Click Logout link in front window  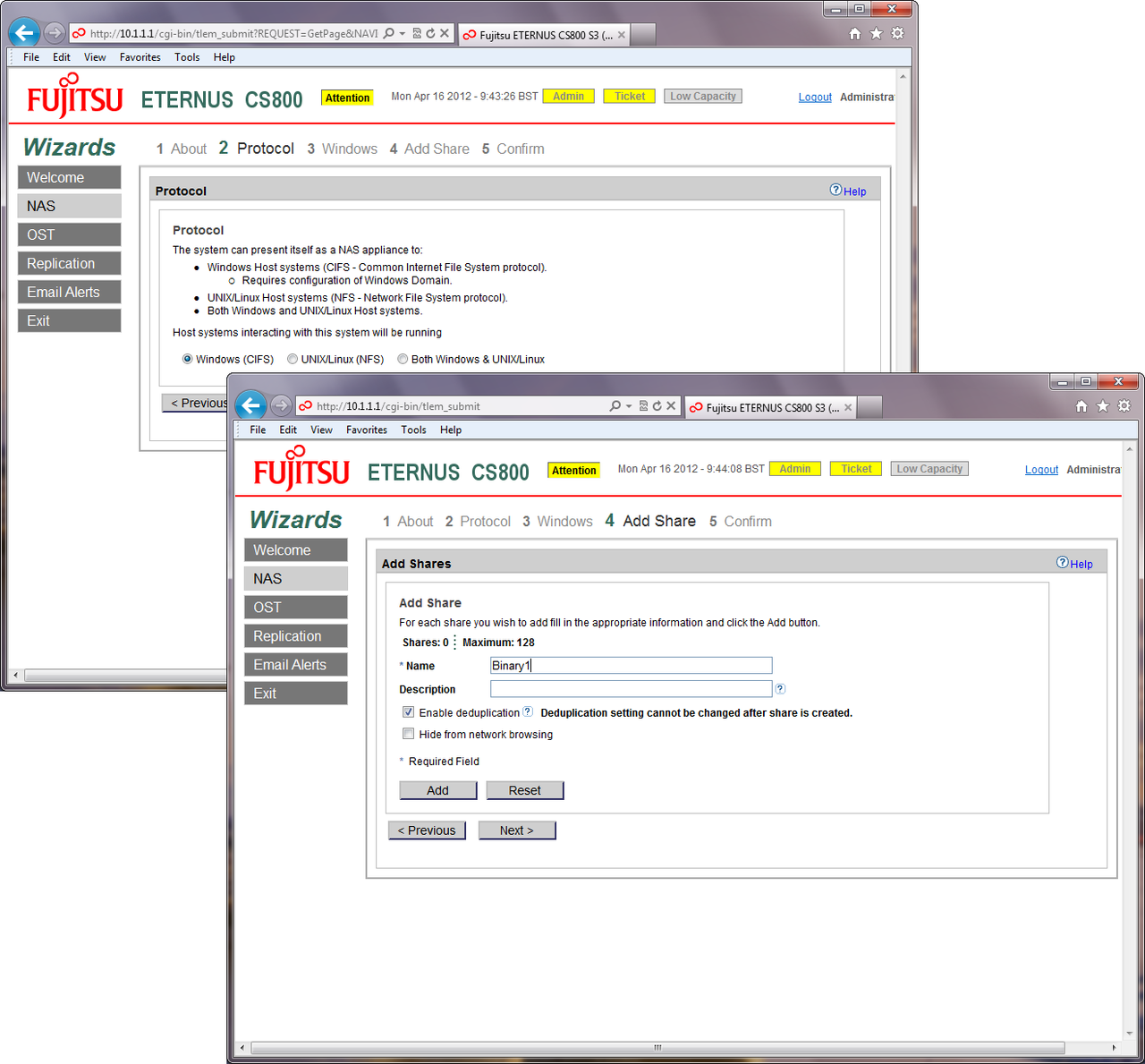pos(1041,470)
